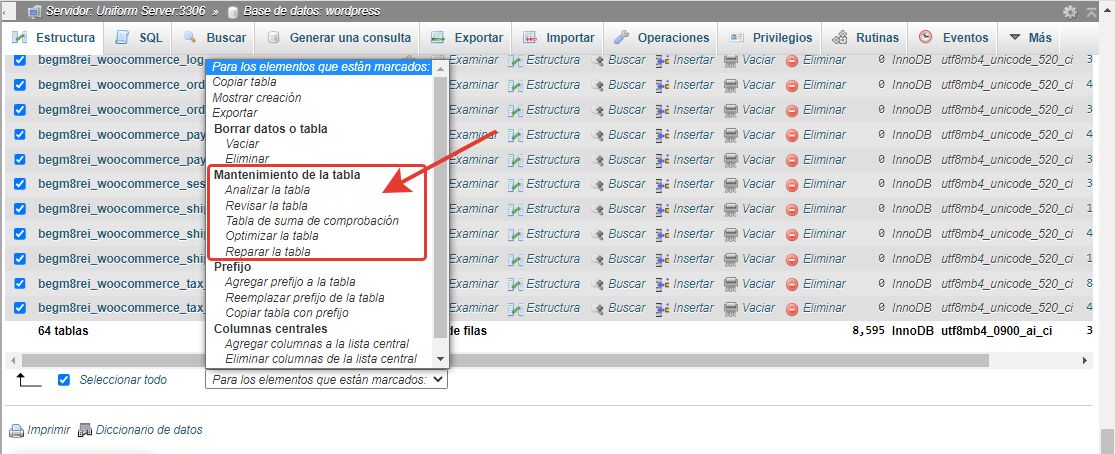Select Agregar columnas a la lista central
This screenshot has height=454, width=1115.
(x=316, y=344)
